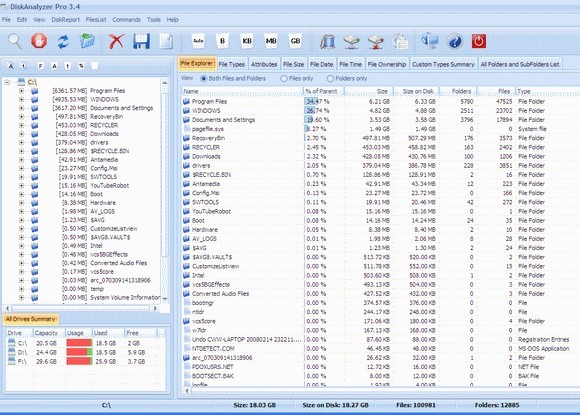Click the F button in tree toolbar
Screen dimensions: 580x415
[40, 66]
